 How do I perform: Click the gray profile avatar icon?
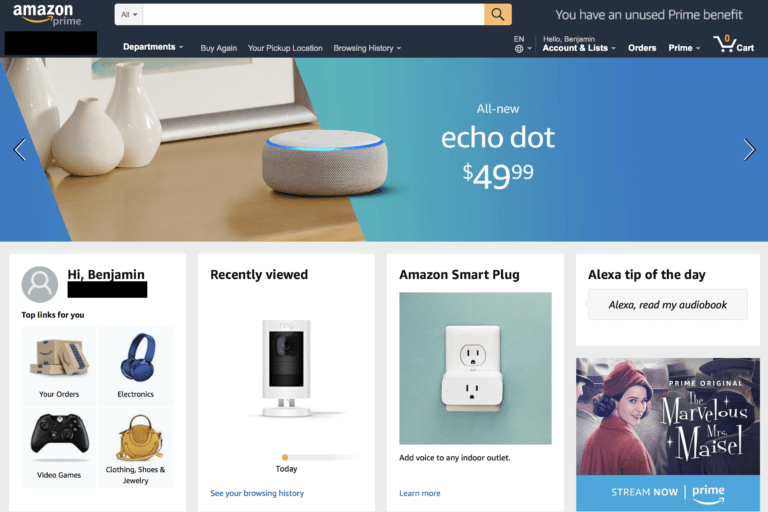[40, 284]
